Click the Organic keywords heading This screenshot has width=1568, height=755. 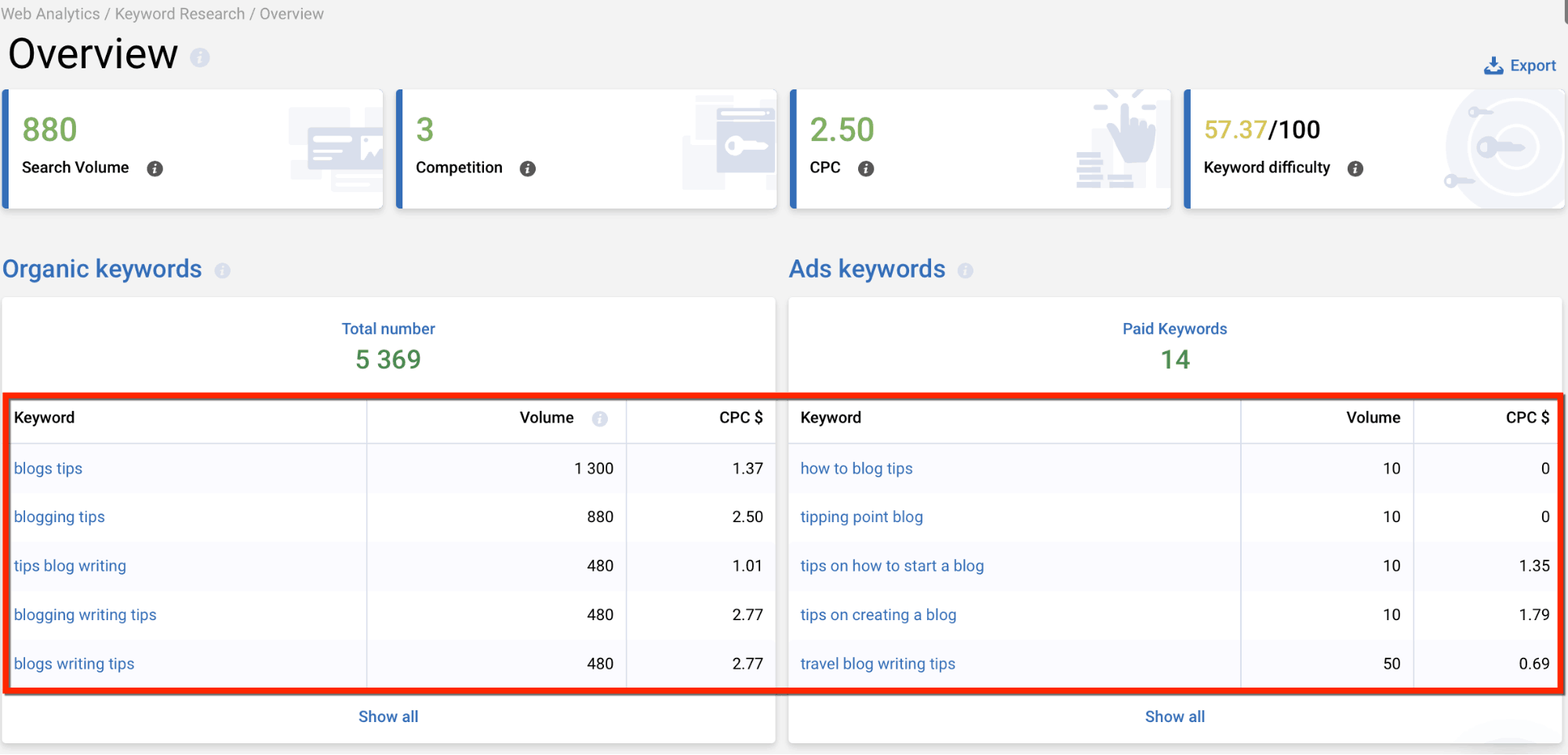[x=102, y=269]
